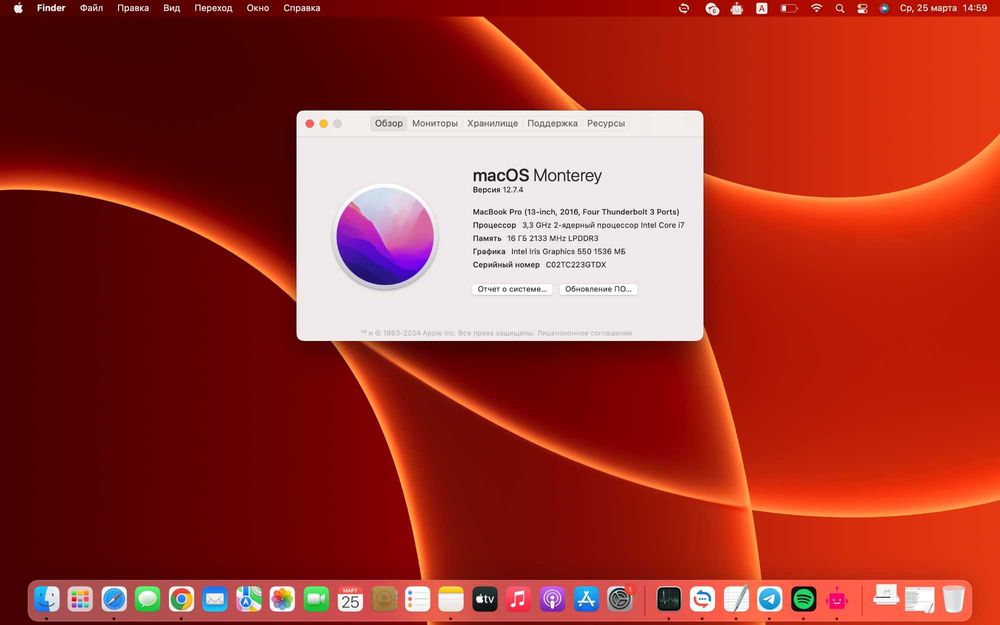The width and height of the screenshot is (1000, 625).
Task: Launch FaceTime from the Dock
Action: [x=316, y=599]
